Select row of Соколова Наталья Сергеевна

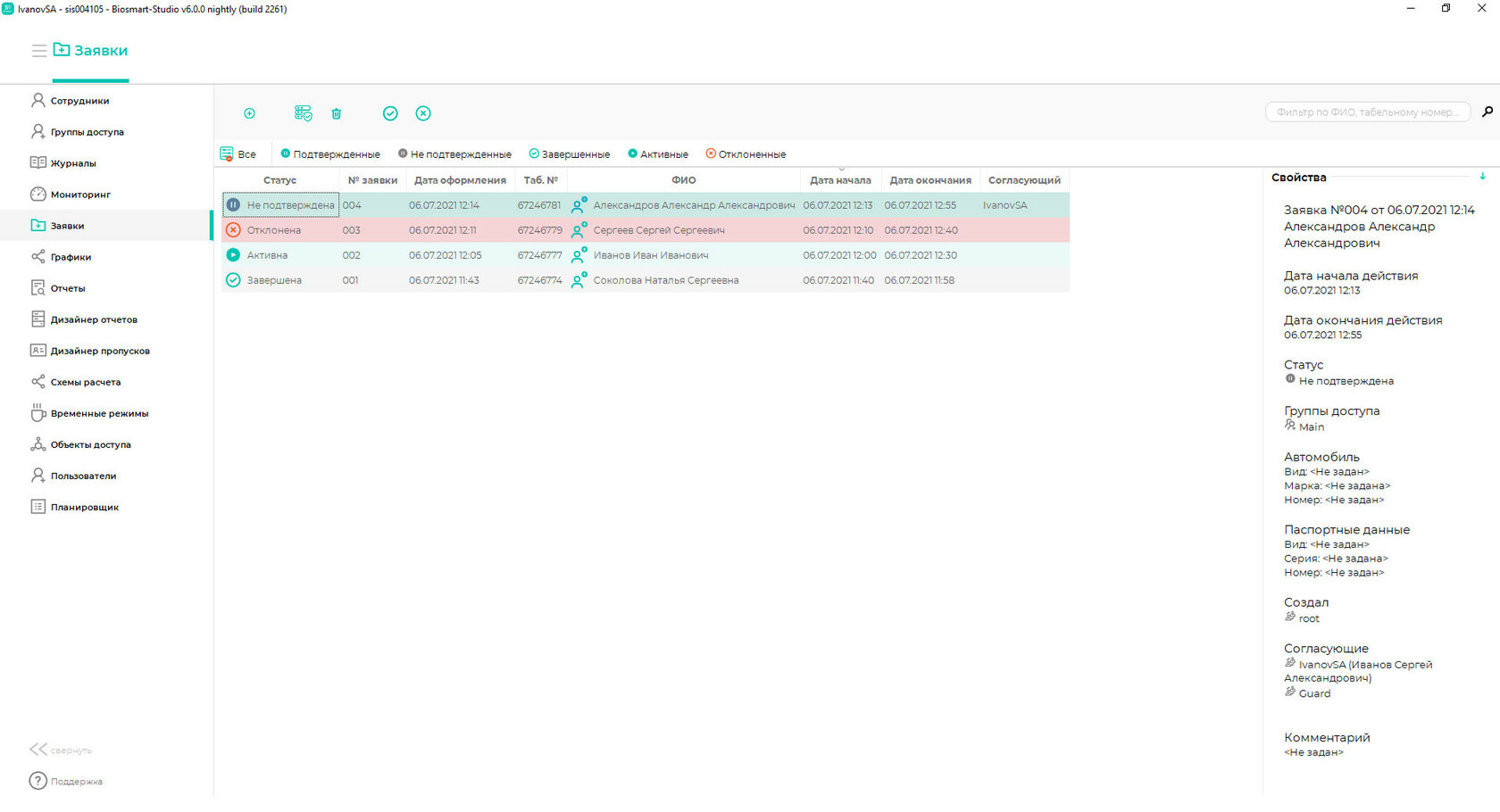click(x=646, y=280)
